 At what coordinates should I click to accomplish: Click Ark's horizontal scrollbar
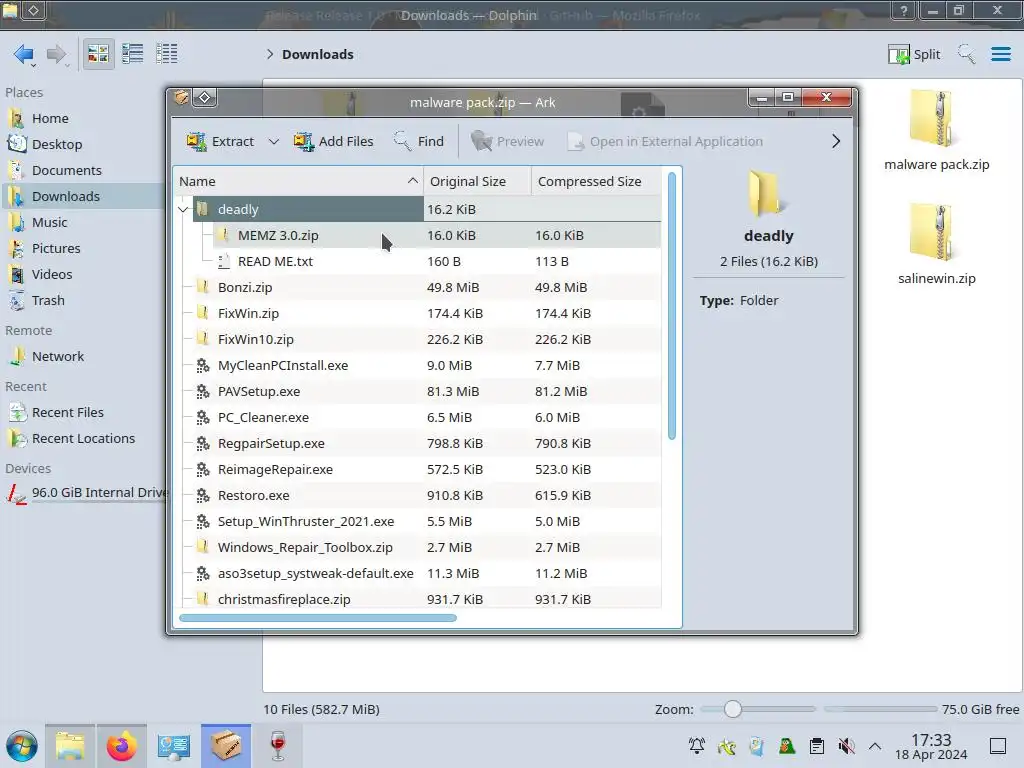[318, 618]
